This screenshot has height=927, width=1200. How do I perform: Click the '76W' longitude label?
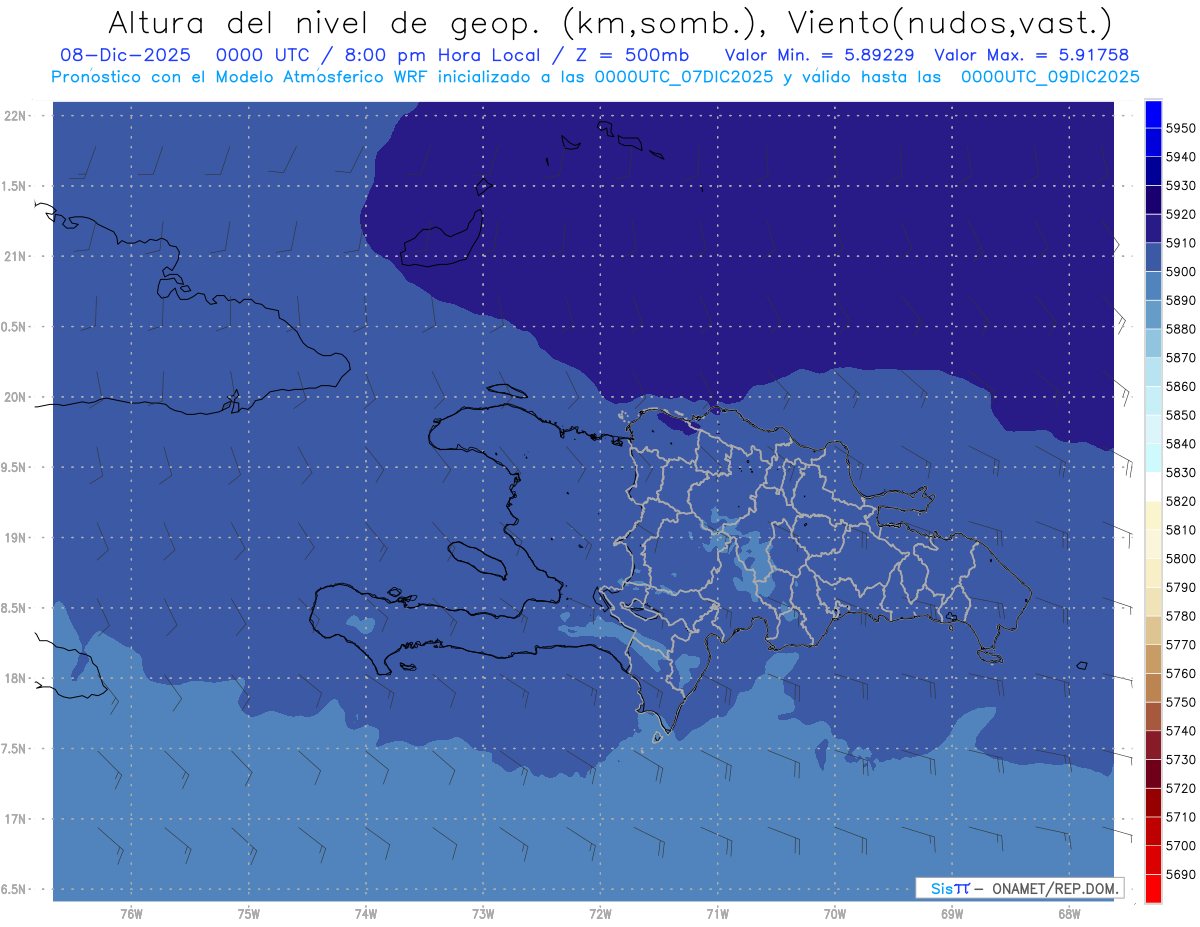pos(131,914)
